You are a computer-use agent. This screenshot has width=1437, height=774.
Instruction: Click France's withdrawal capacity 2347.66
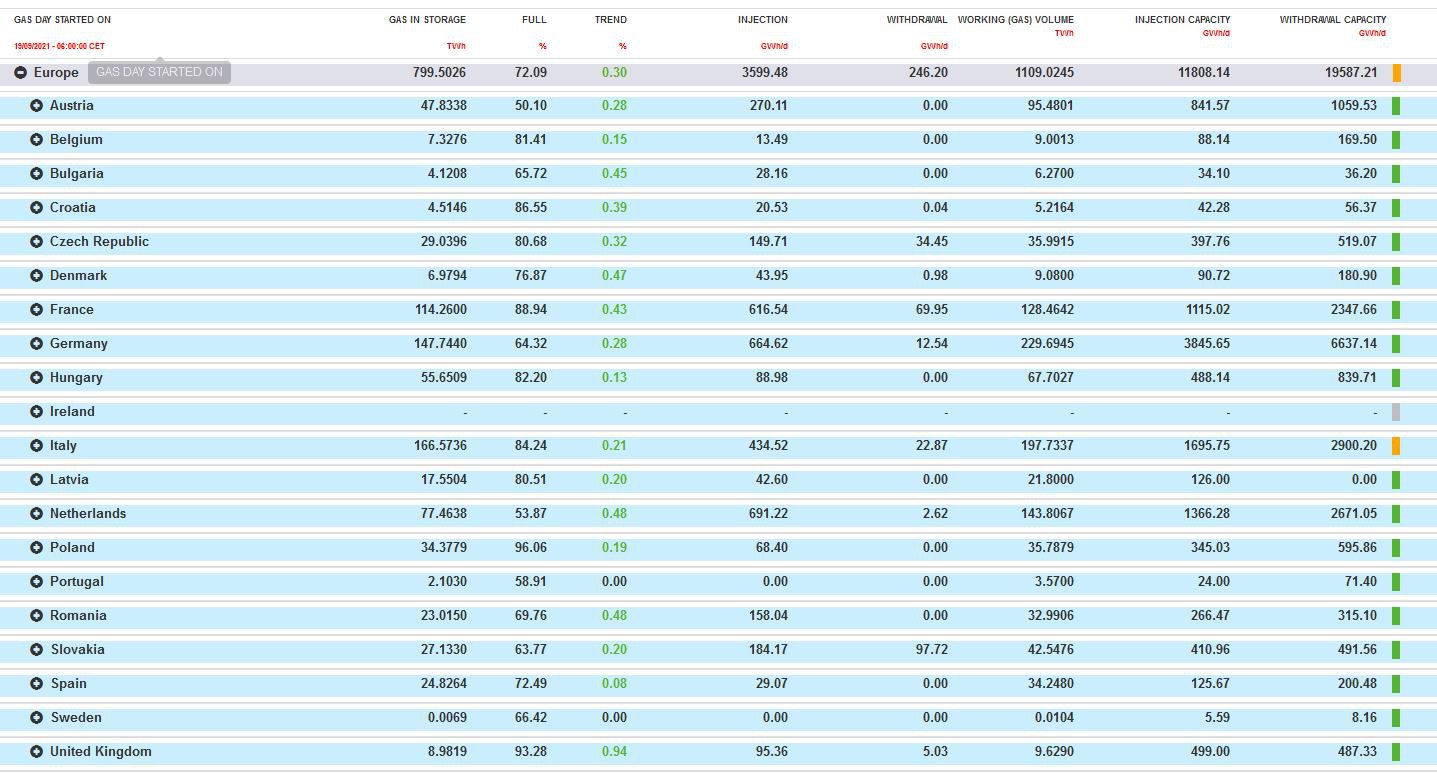[x=1352, y=310]
